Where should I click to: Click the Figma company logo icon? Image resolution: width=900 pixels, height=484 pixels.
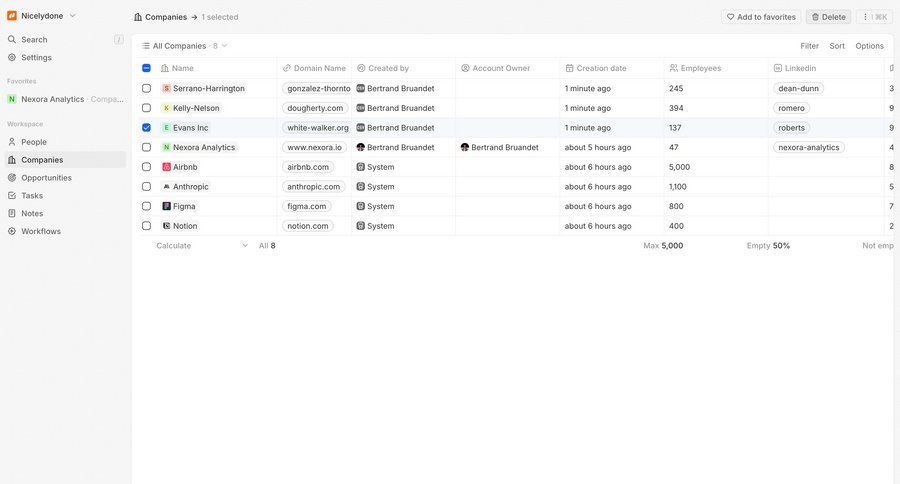pos(166,206)
